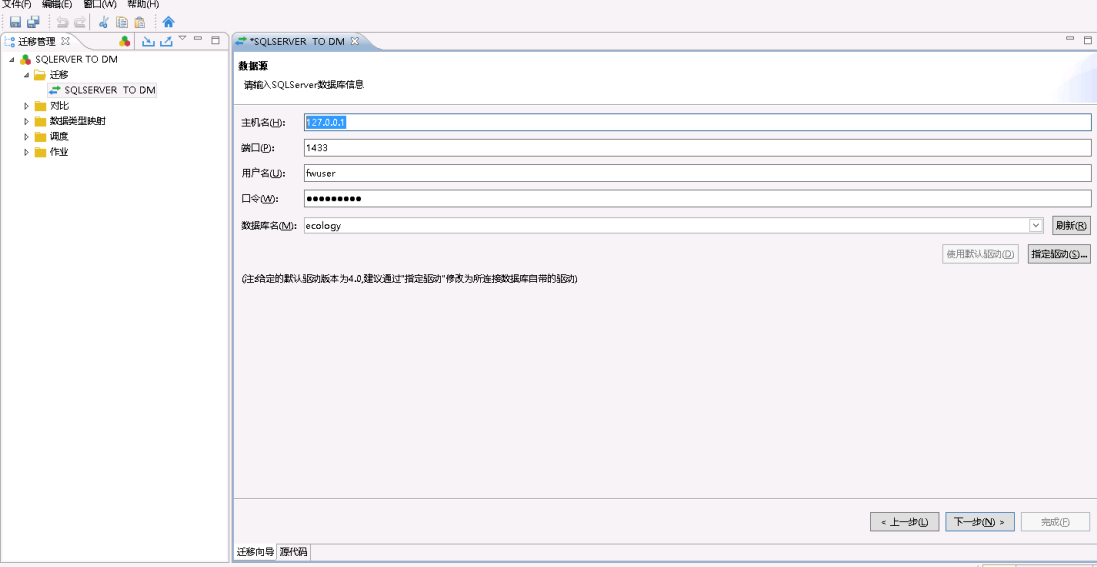Image resolution: width=1097 pixels, height=567 pixels.
Task: Click the 数据类型映射 folder icon
Action: click(x=40, y=121)
